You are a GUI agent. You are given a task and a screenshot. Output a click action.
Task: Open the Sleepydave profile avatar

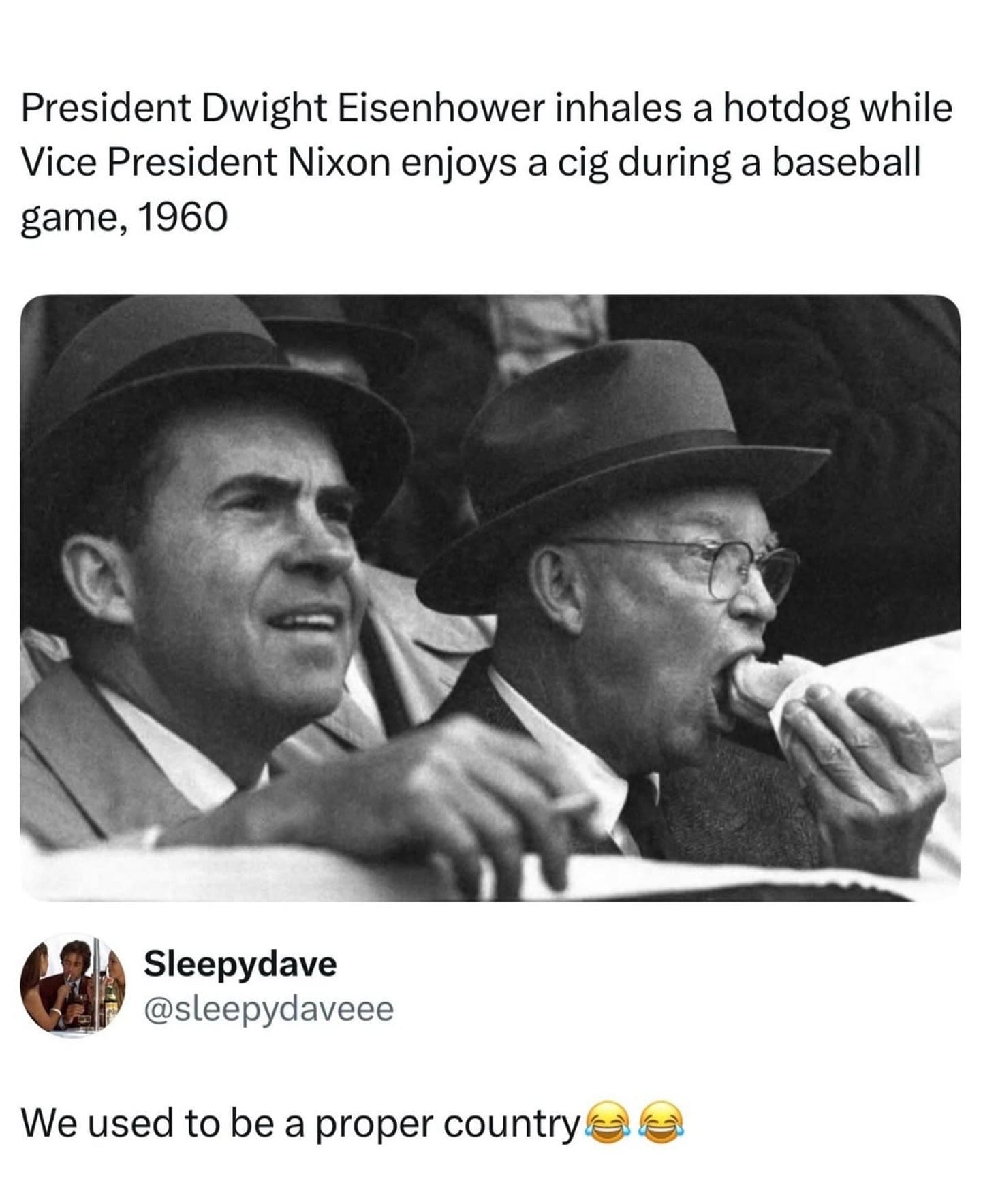[74, 986]
